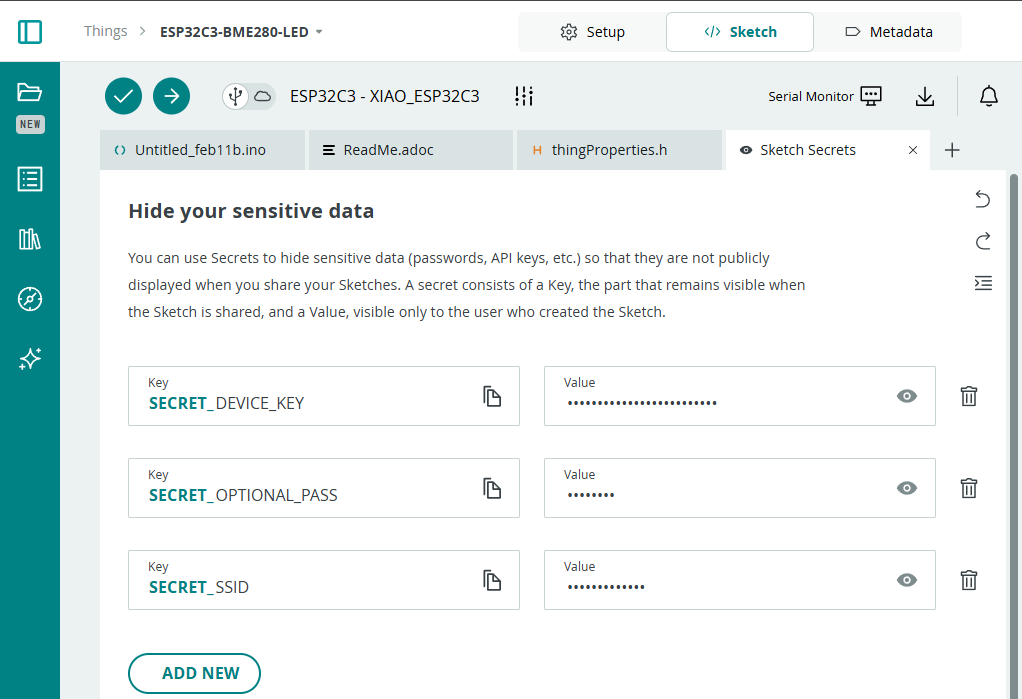Toggle the left sidebar panel
Viewport: 1022px width, 699px height.
click(30, 32)
